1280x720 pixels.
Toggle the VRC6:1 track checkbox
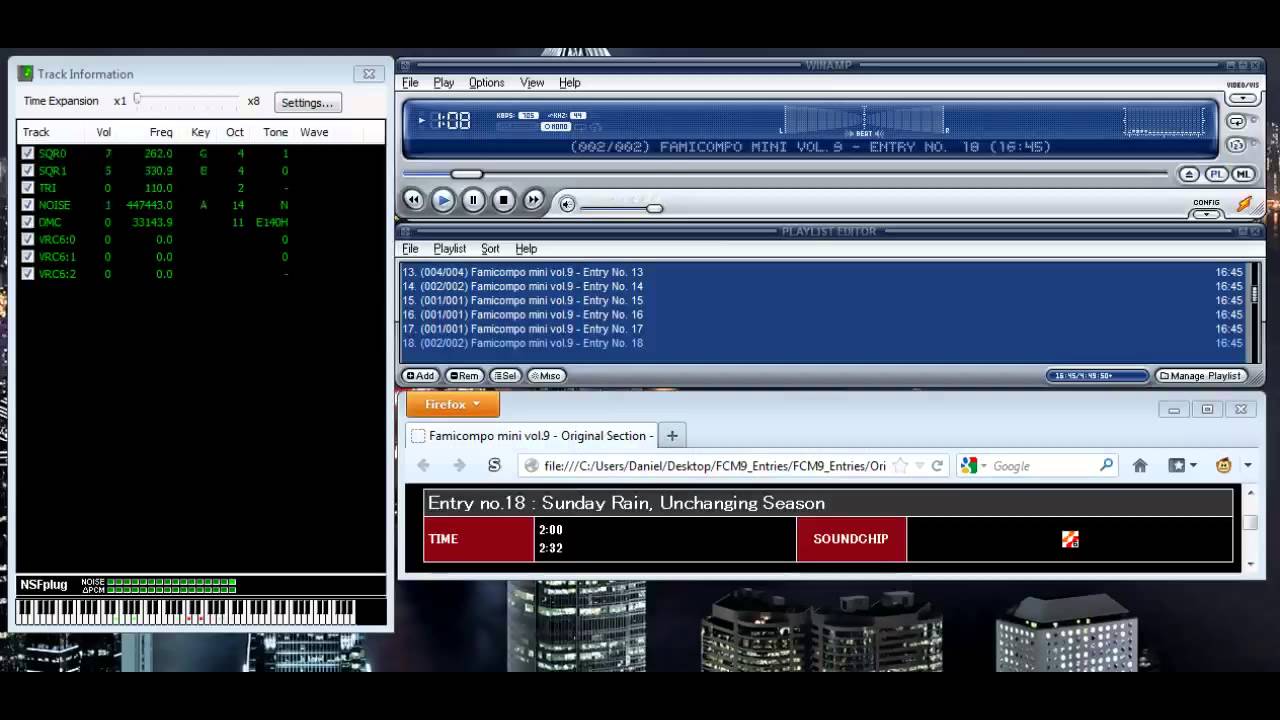[x=28, y=257]
